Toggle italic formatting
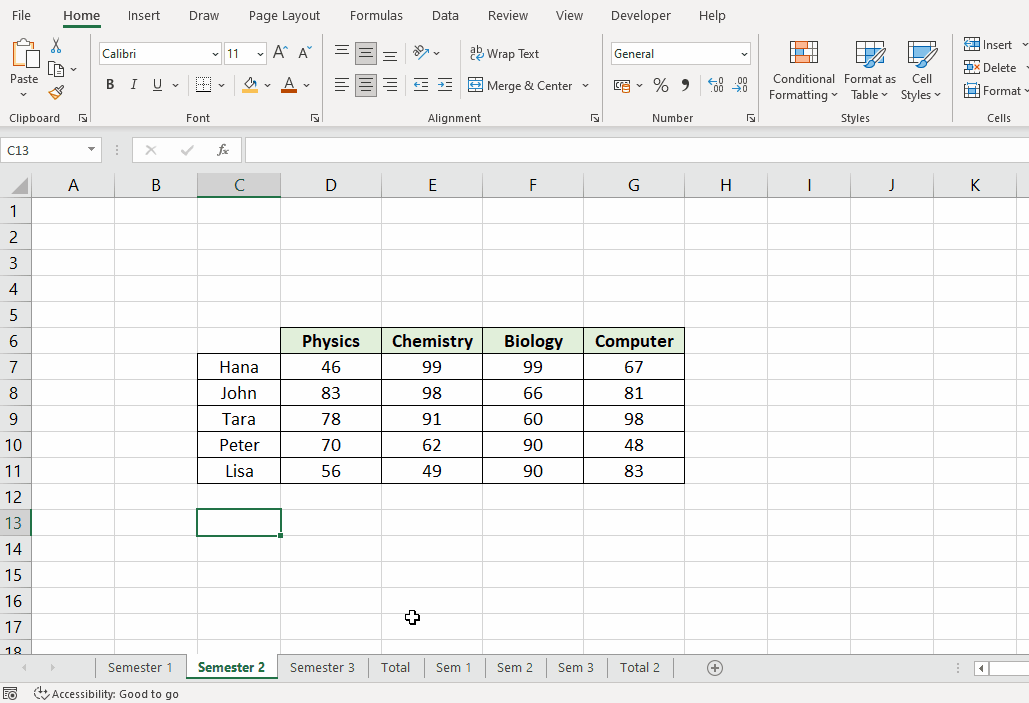 (x=133, y=85)
